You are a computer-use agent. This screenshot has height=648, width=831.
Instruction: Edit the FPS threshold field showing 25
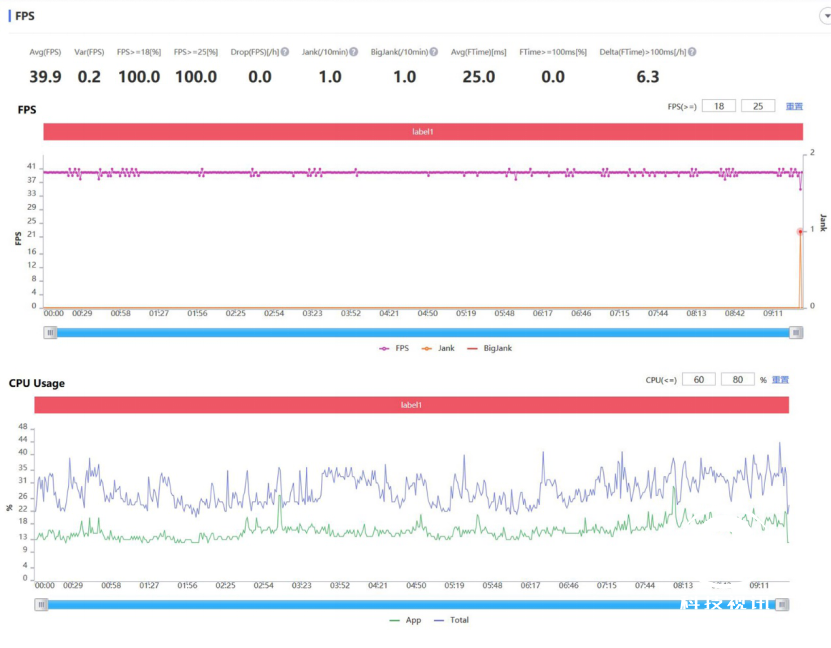coord(758,106)
